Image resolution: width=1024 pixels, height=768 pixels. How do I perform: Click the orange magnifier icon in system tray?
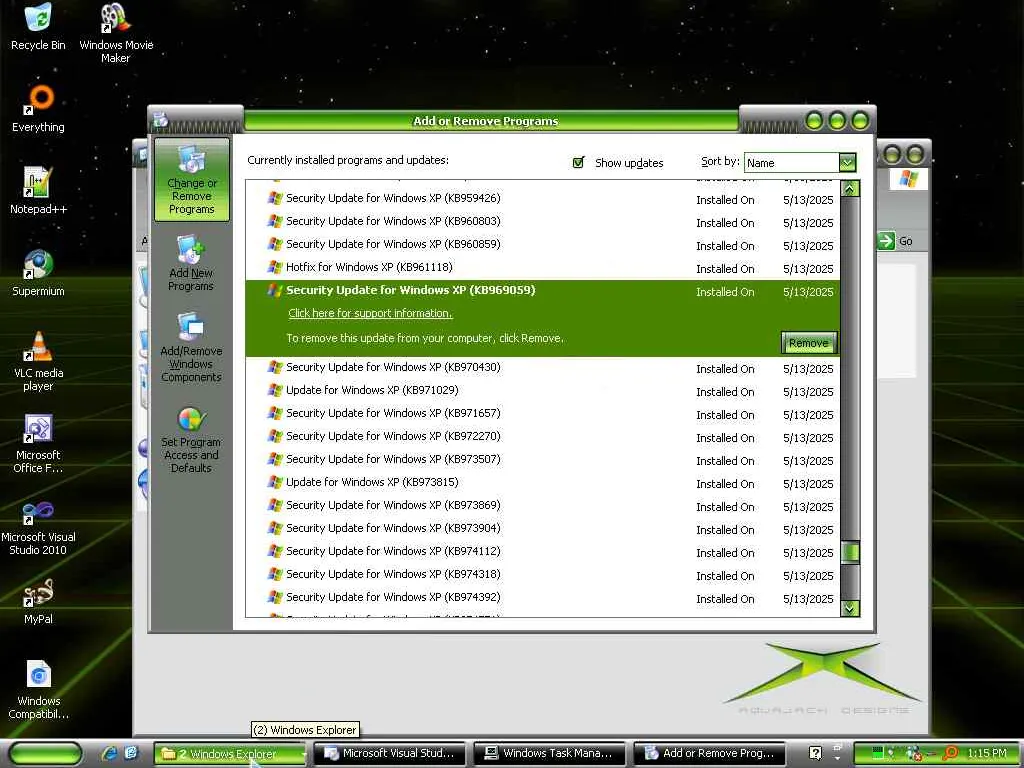[951, 753]
